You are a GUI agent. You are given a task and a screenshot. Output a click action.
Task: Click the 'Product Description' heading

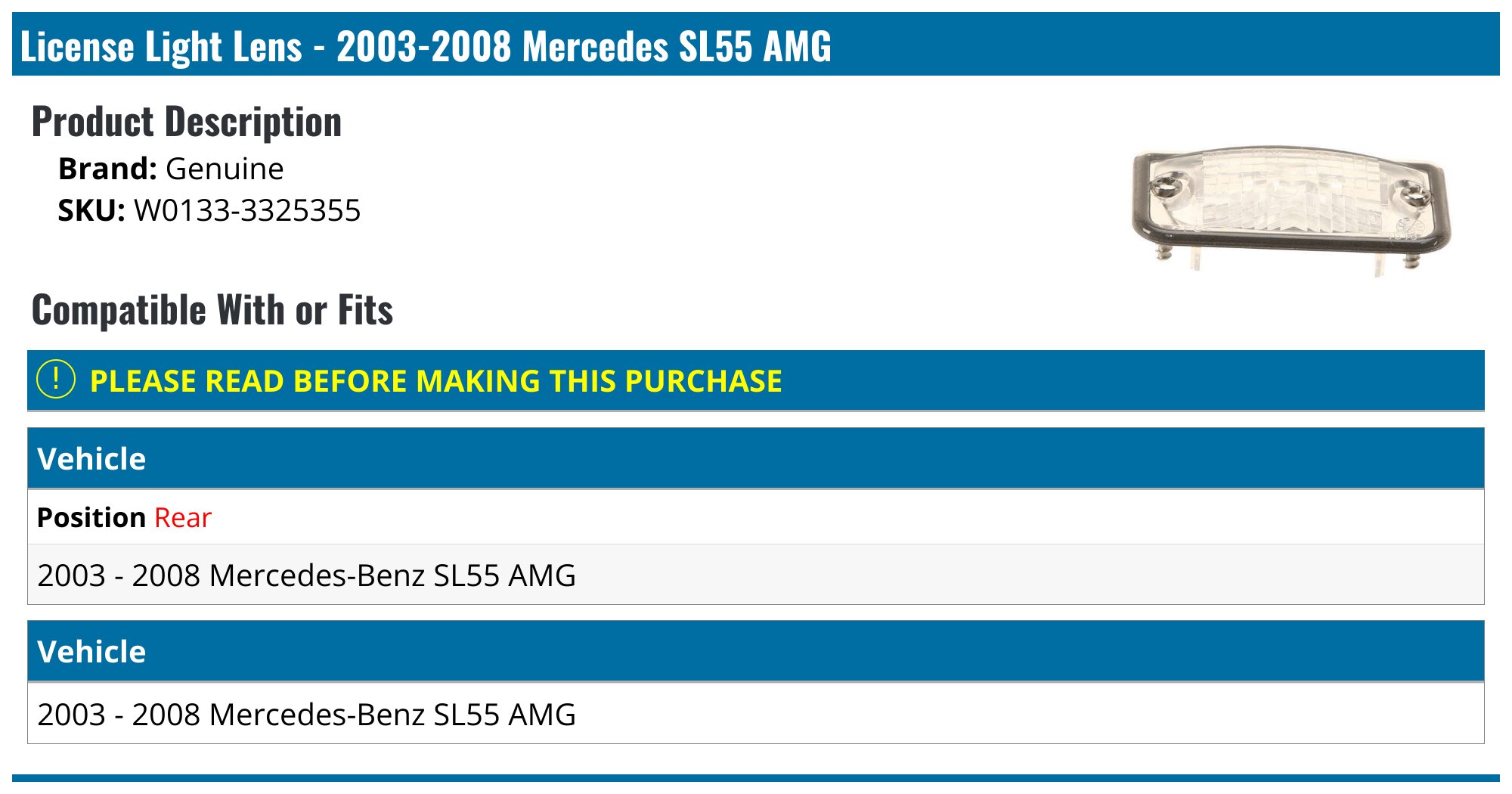[x=186, y=122]
